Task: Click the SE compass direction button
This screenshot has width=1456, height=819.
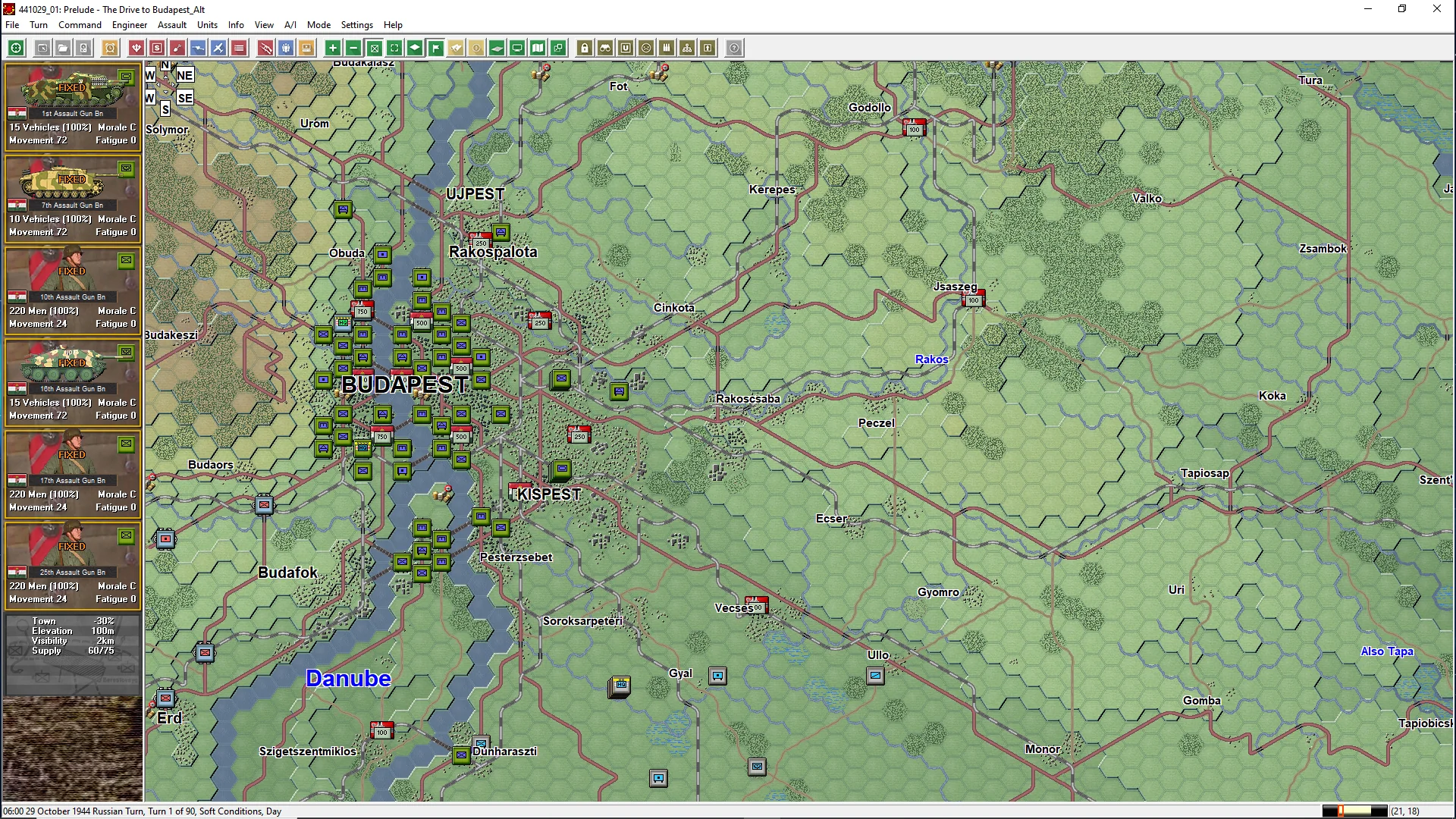Action: pyautogui.click(x=185, y=98)
